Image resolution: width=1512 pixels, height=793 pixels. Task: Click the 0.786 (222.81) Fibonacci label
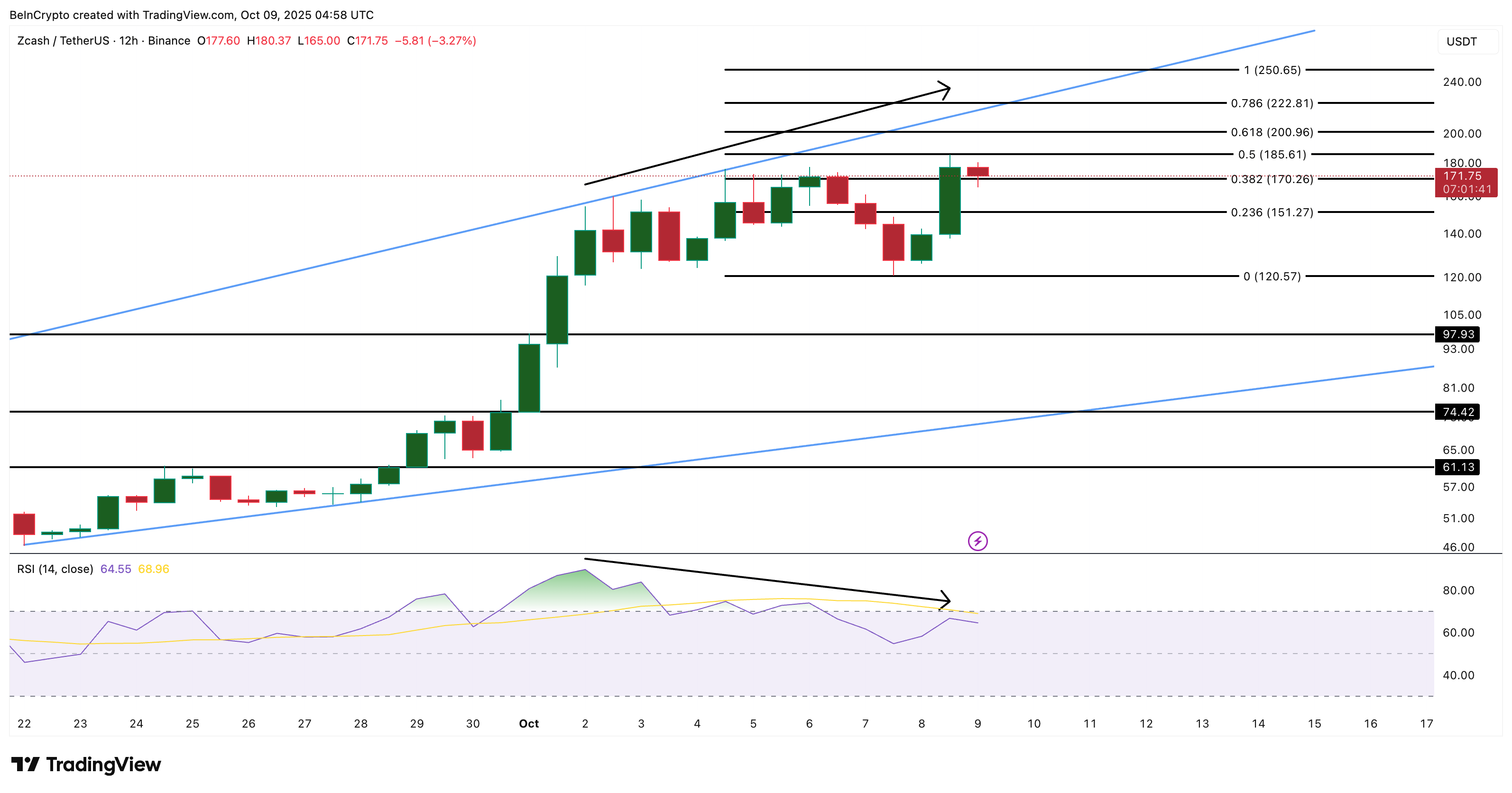(x=1272, y=103)
